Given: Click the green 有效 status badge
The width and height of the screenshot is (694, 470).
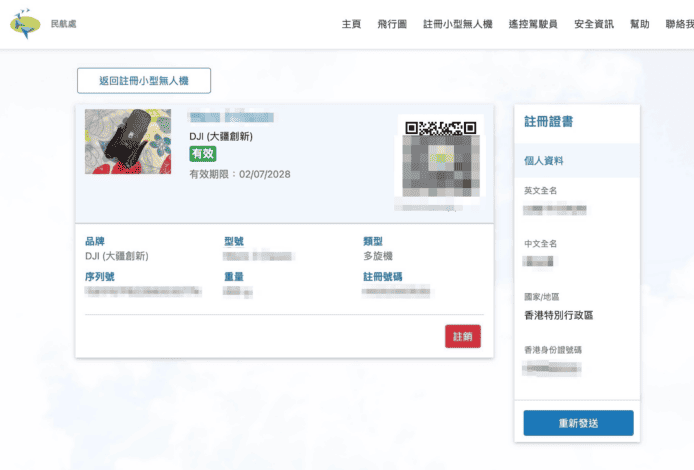Looking at the screenshot, I should [x=203, y=154].
